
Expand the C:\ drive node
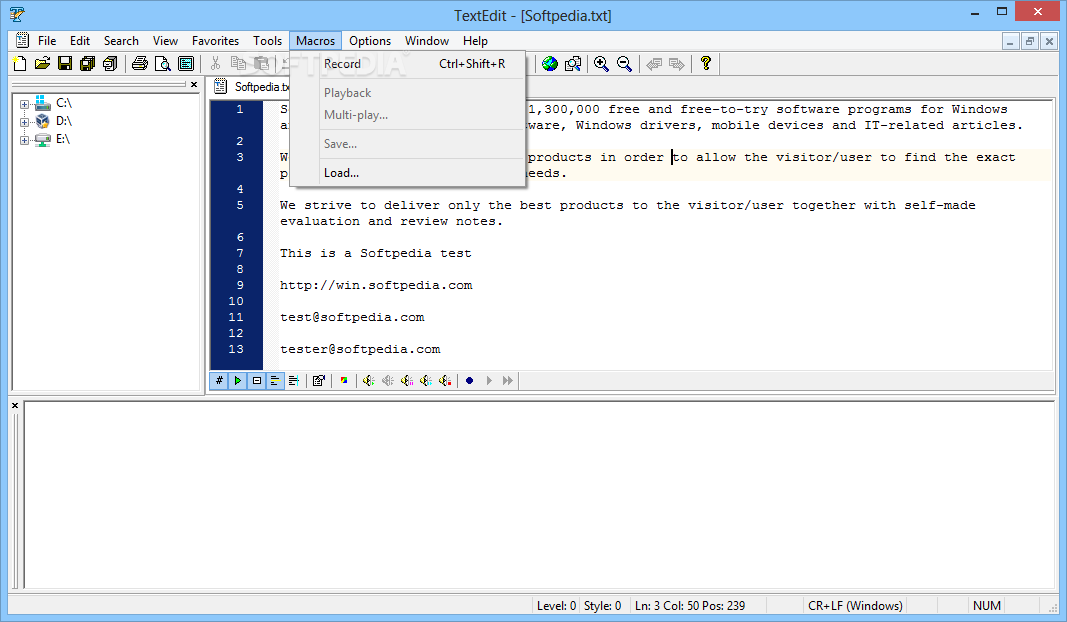click(x=24, y=105)
